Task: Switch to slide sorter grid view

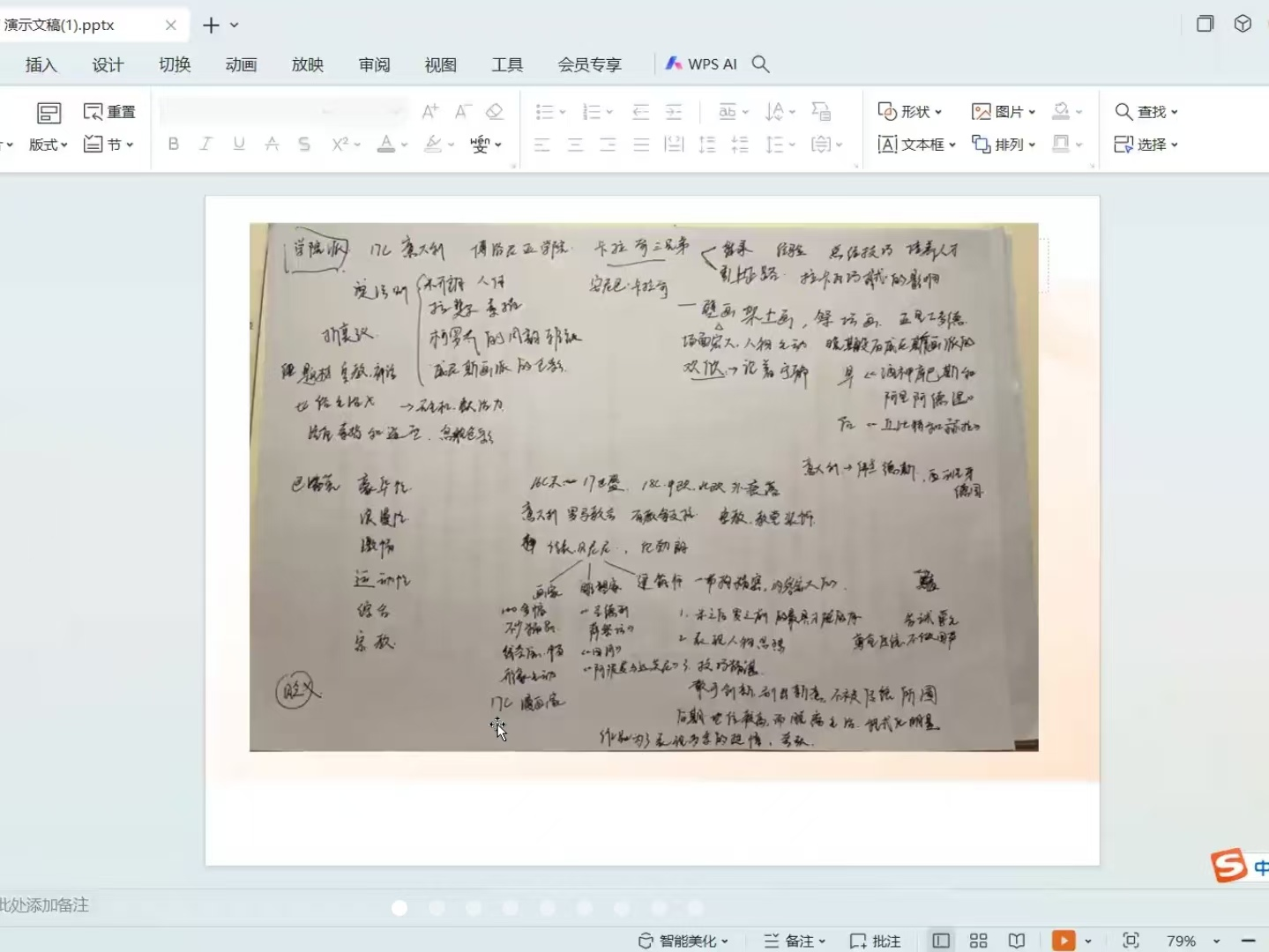Action: [978, 941]
